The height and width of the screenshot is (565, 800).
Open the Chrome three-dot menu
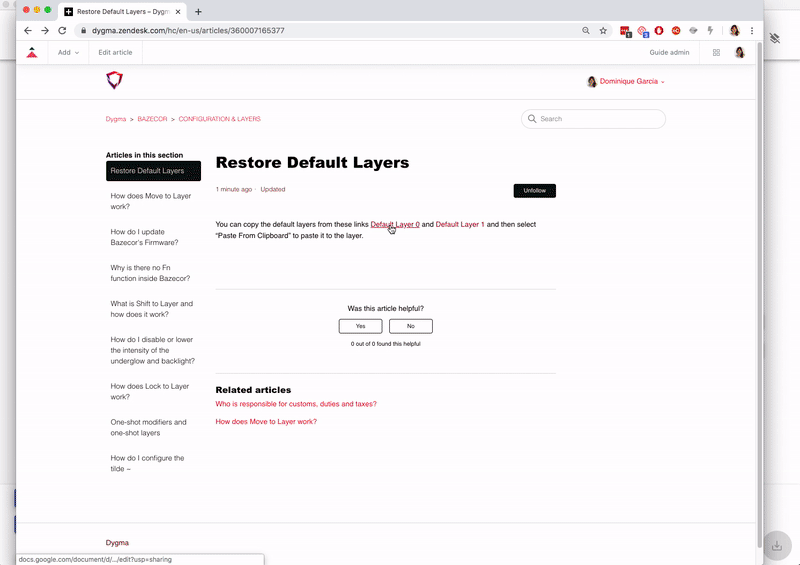752,31
